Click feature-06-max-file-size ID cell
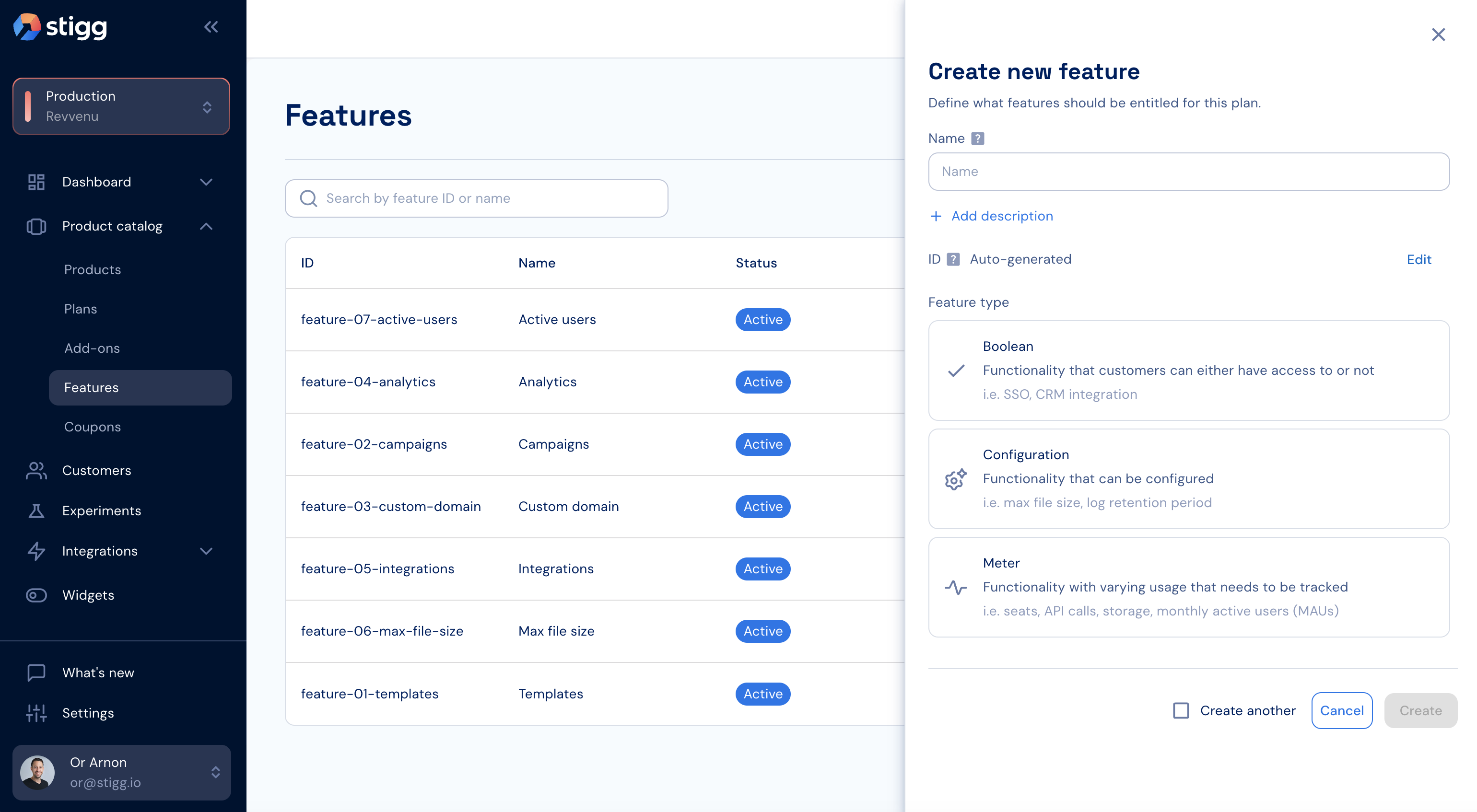 coord(382,631)
